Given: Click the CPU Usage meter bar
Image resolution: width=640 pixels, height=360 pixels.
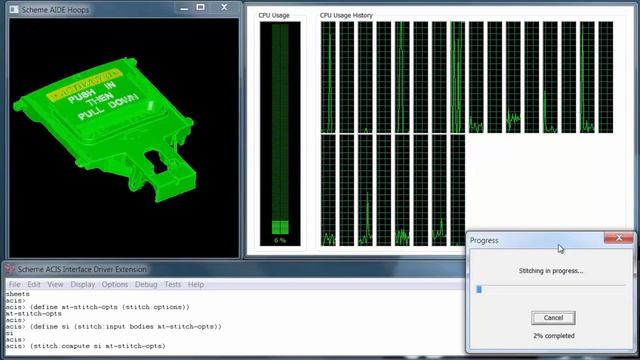Looking at the screenshot, I should click(x=280, y=129).
